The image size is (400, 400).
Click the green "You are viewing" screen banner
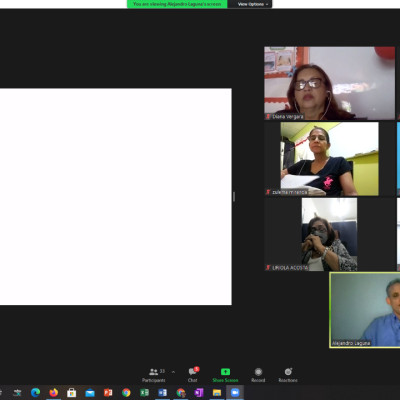(177, 4)
